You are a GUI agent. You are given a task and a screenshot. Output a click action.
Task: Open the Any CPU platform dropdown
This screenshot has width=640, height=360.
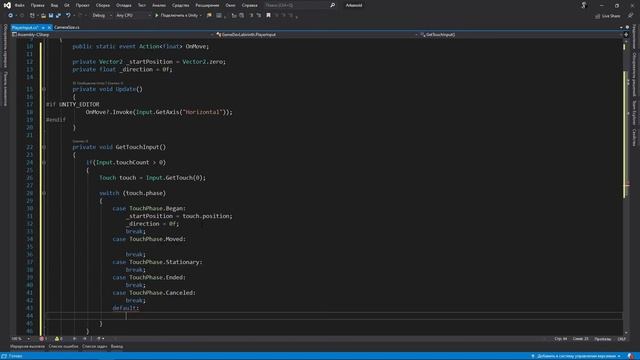133,16
